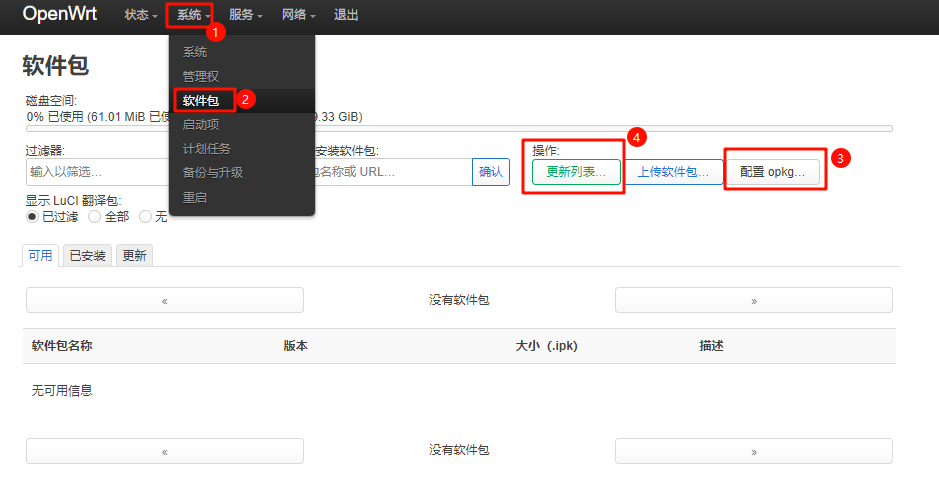Viewport: 939px width, 496px height.
Task: Choose the 全部 translation display option
Action: click(95, 216)
